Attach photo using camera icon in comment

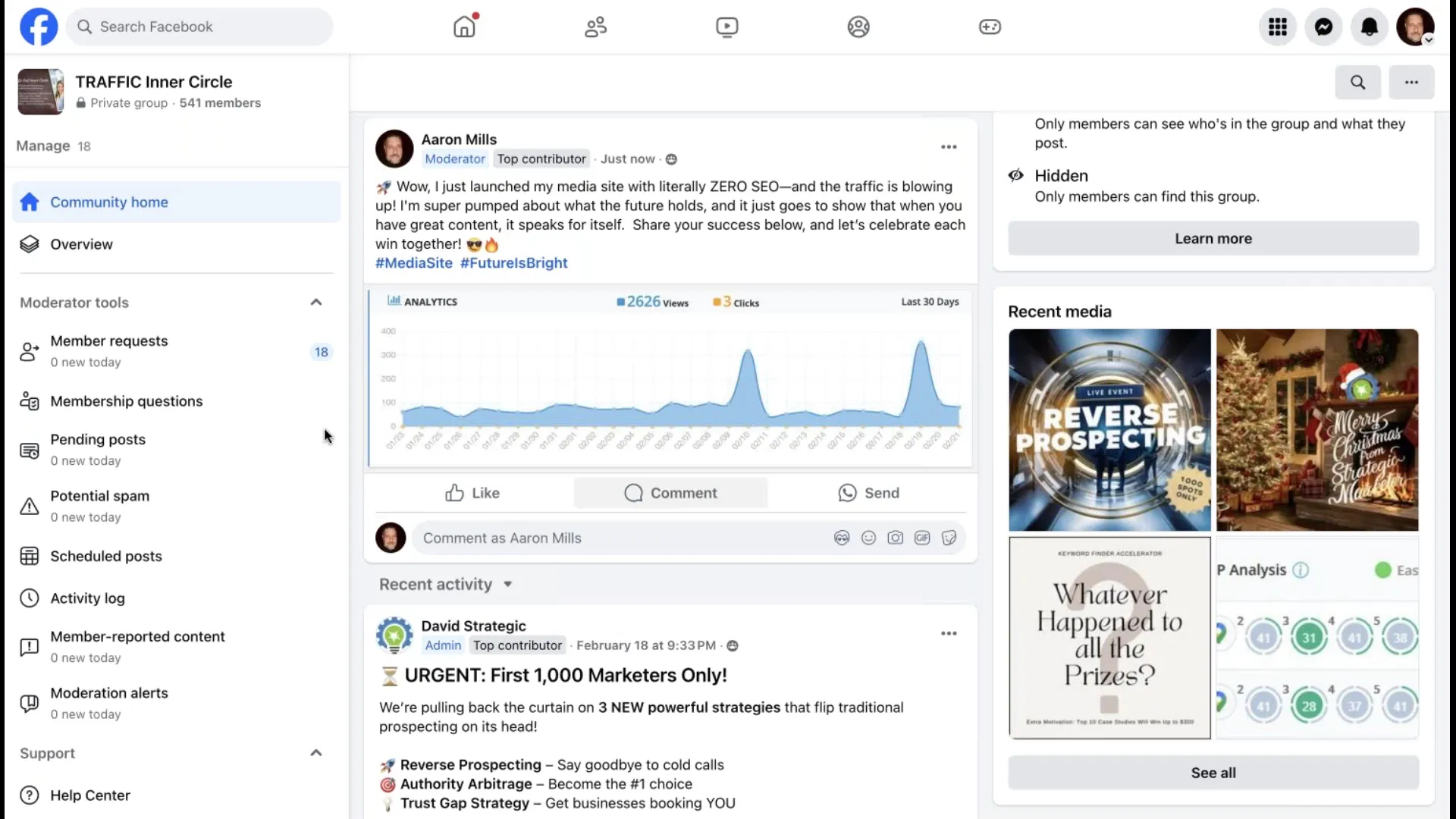tap(896, 538)
